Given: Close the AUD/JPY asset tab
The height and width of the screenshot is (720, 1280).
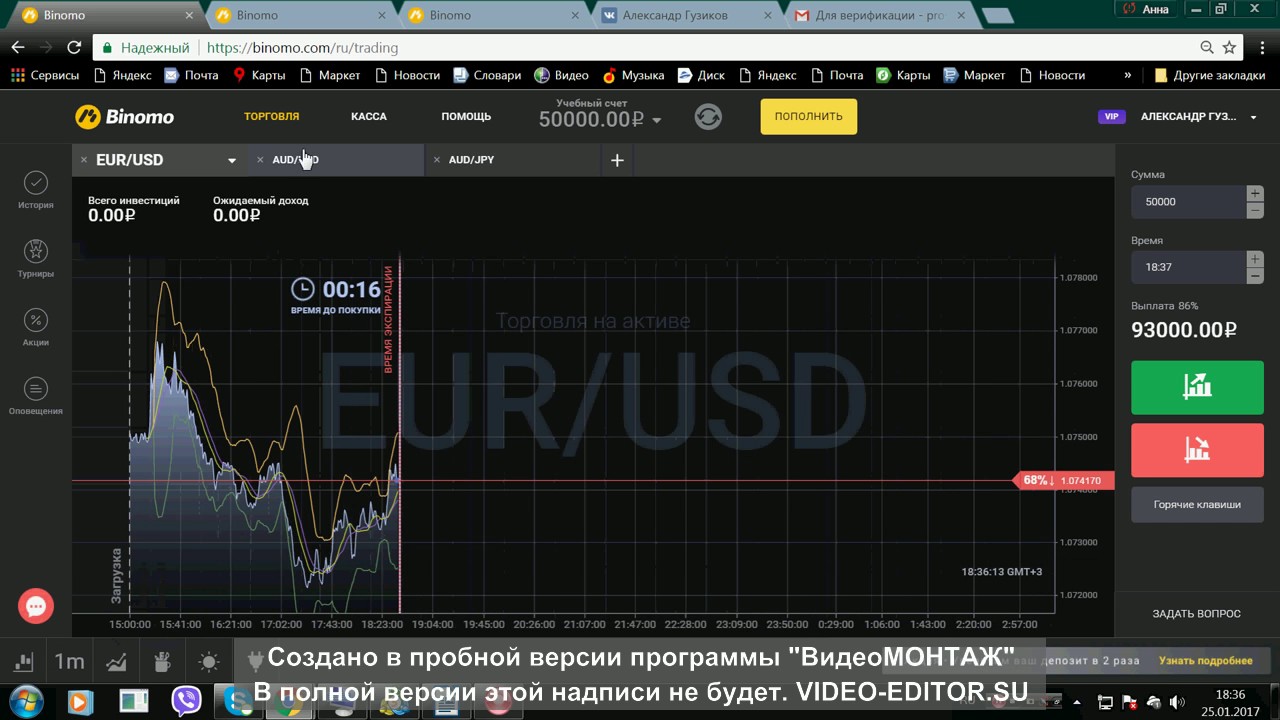Looking at the screenshot, I should click(437, 160).
